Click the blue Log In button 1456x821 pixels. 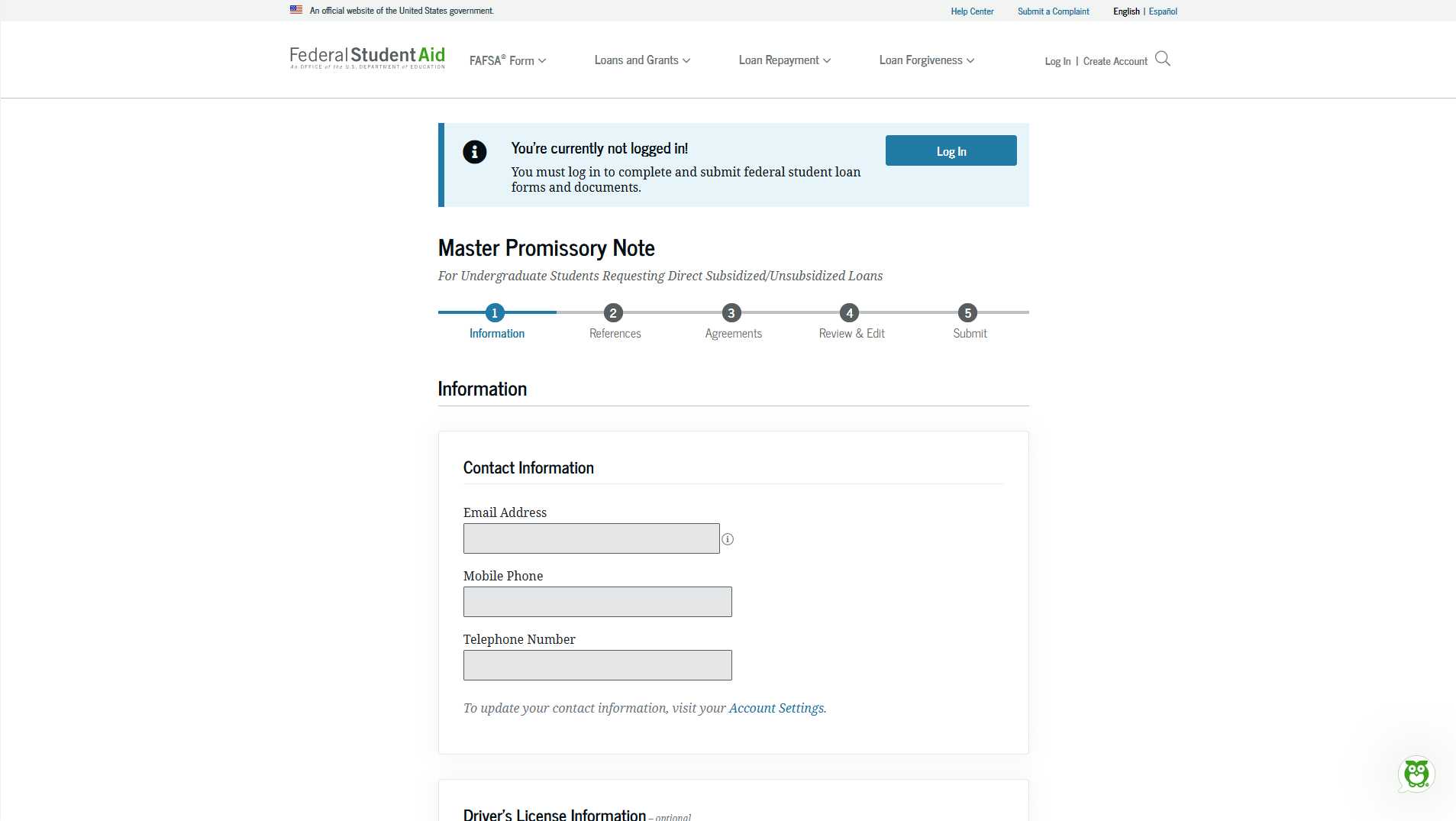tap(951, 150)
